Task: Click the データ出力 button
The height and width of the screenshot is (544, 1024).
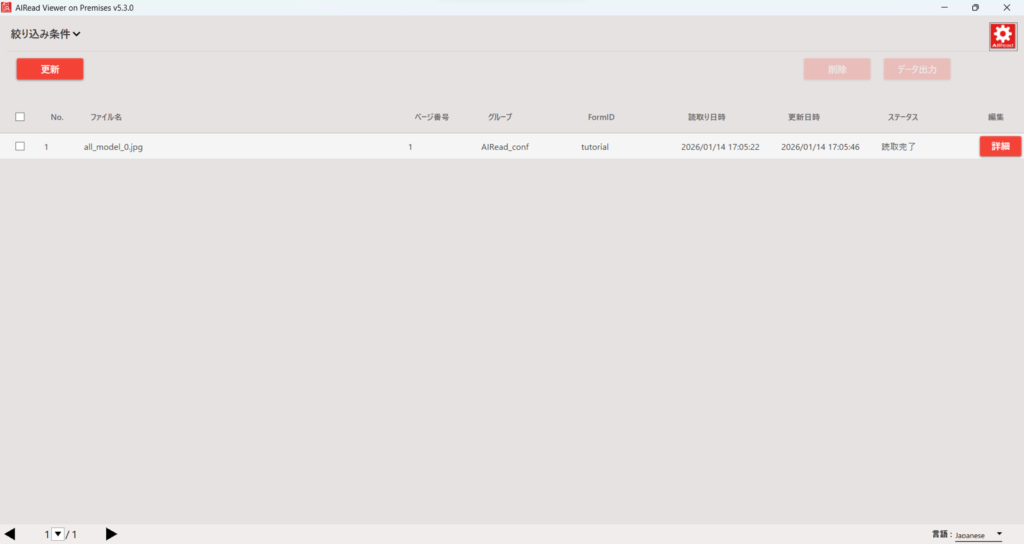Action: click(x=916, y=69)
